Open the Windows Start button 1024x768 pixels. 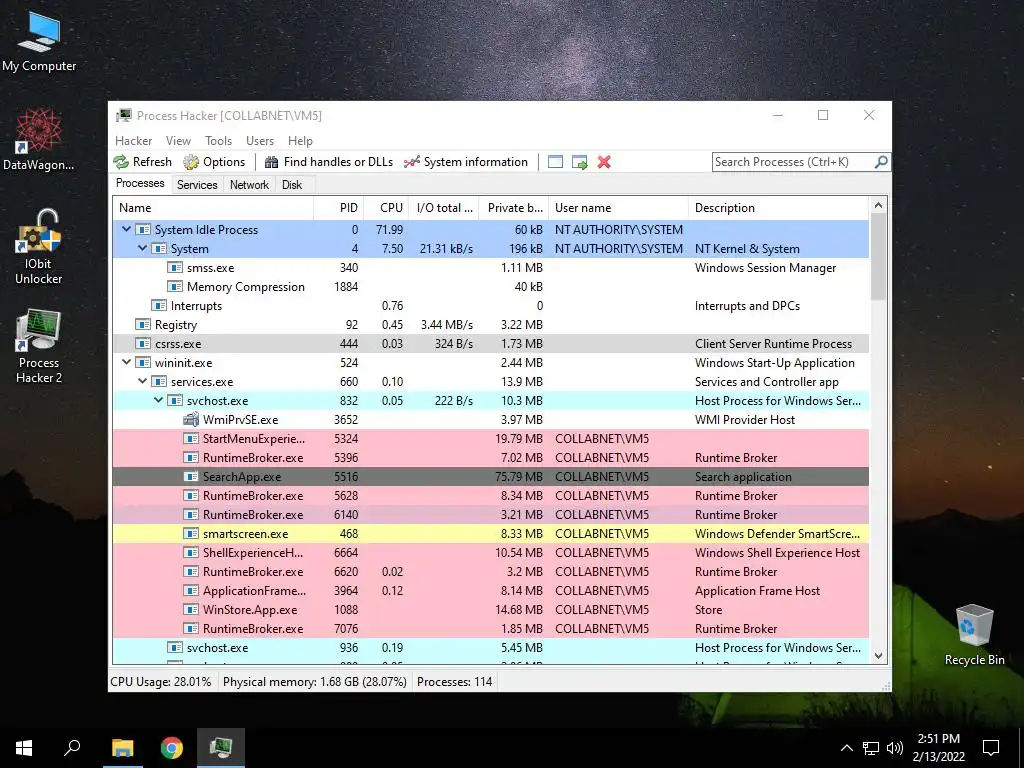coord(24,748)
